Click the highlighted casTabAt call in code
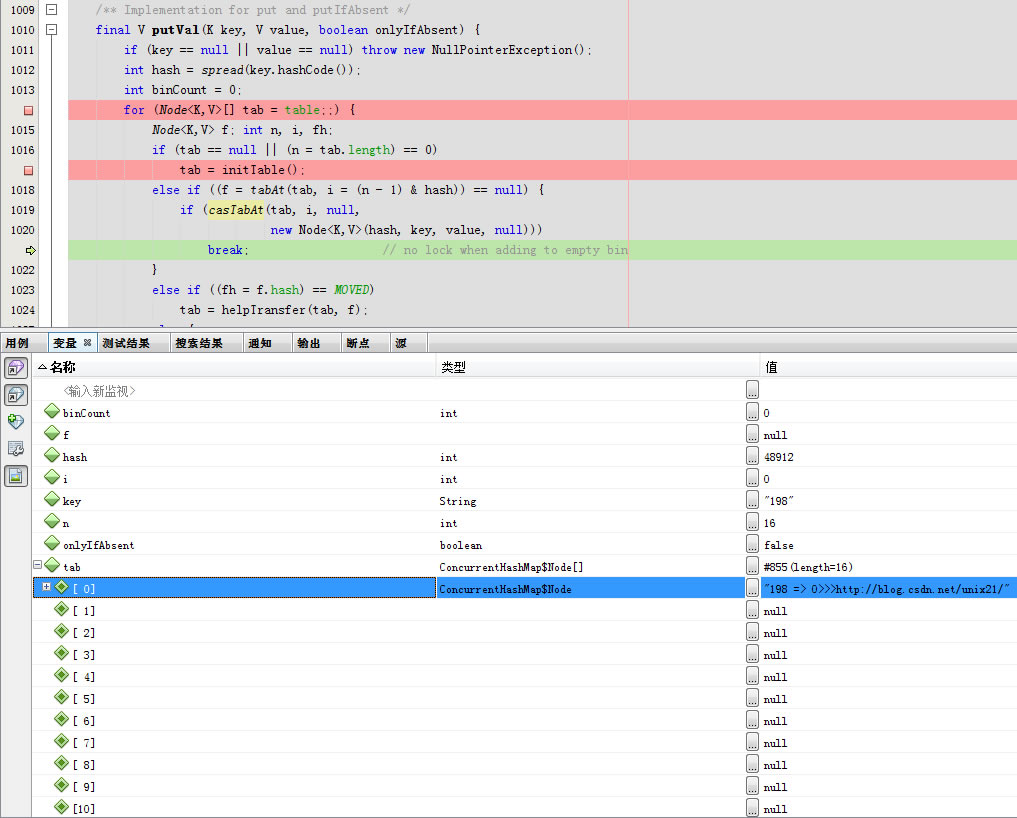Image resolution: width=1017 pixels, height=818 pixels. pos(235,210)
